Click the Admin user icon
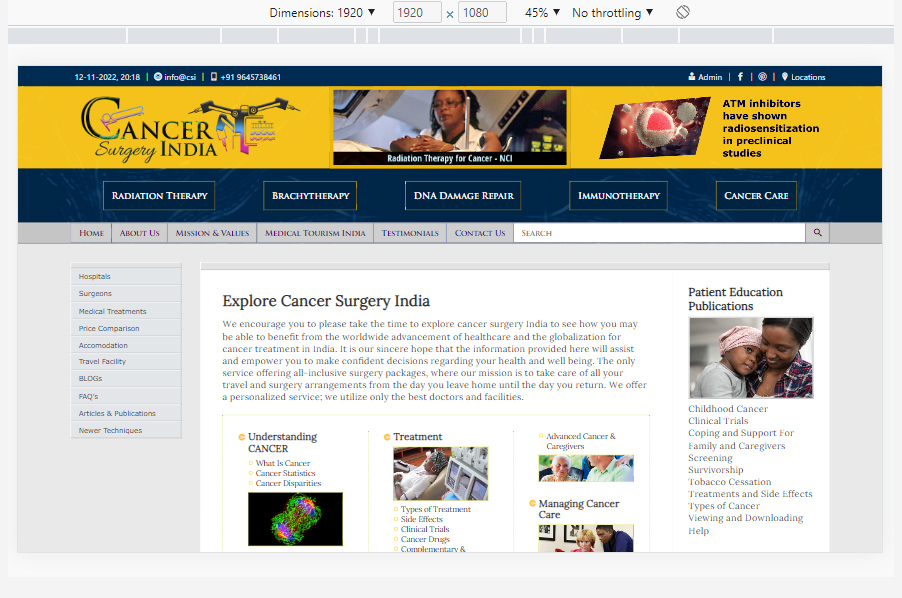Image resolution: width=902 pixels, height=598 pixels. point(692,77)
